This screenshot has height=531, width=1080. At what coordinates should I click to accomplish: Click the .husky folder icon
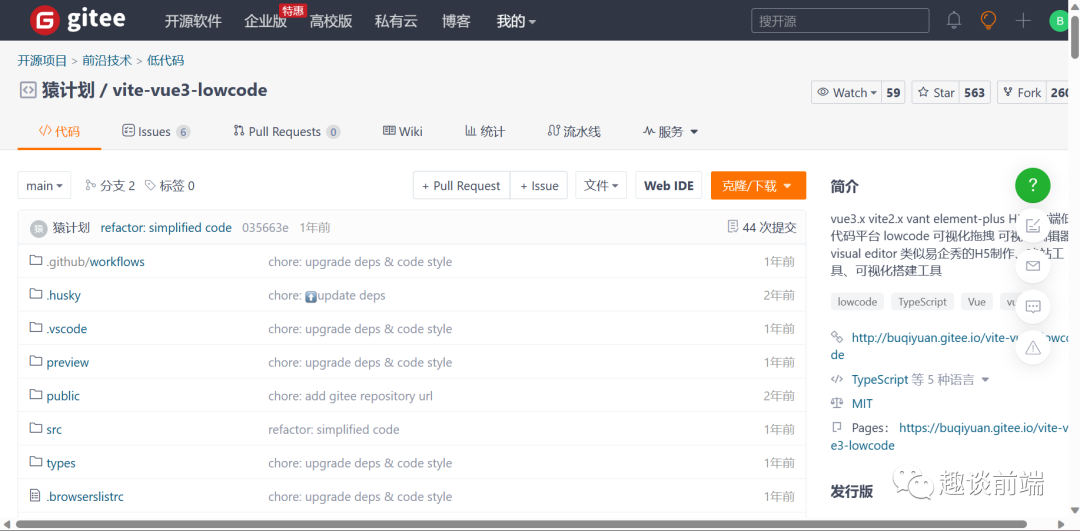coord(36,295)
